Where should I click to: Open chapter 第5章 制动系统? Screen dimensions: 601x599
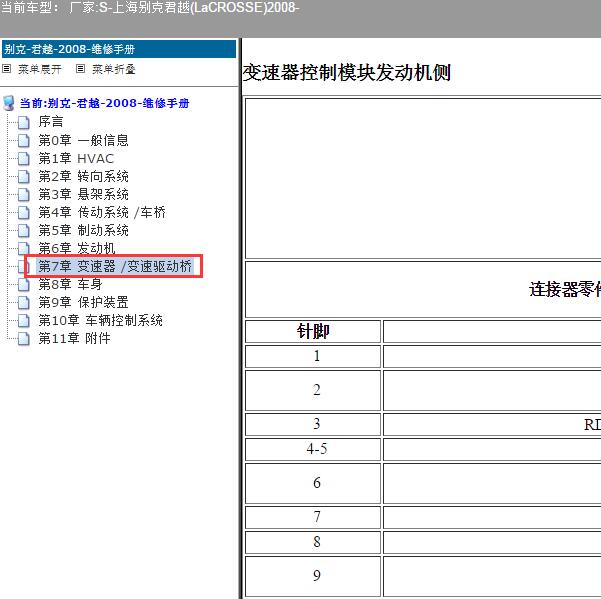pyautogui.click(x=84, y=230)
